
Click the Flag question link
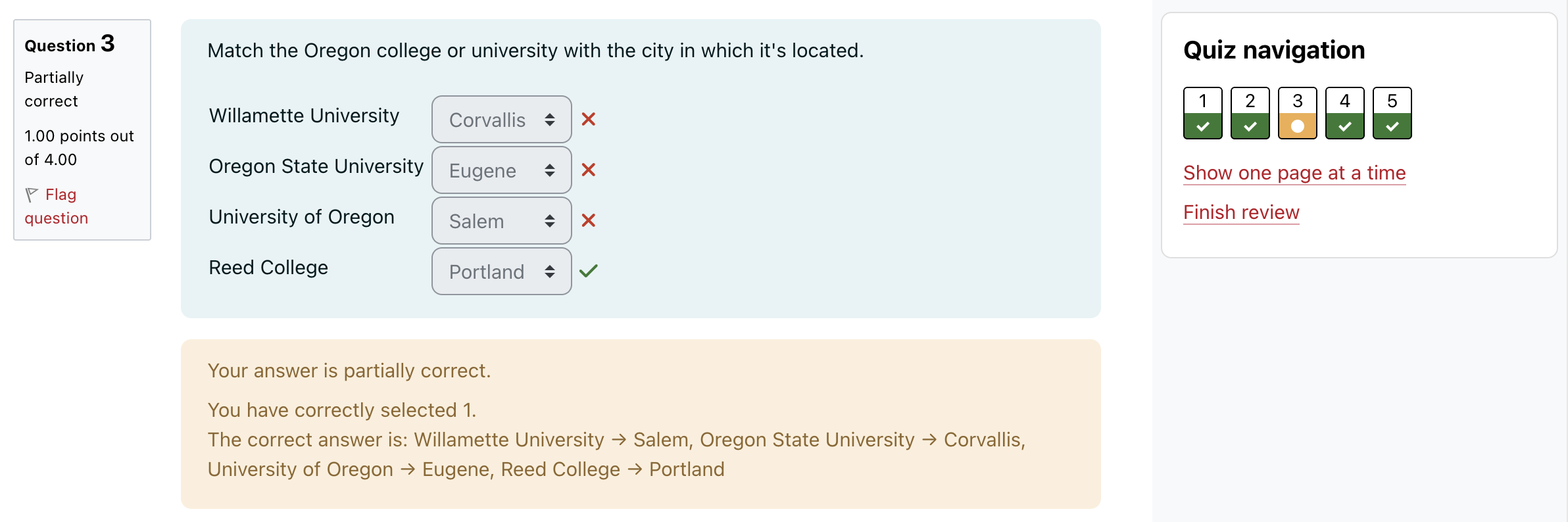pyautogui.click(x=56, y=205)
